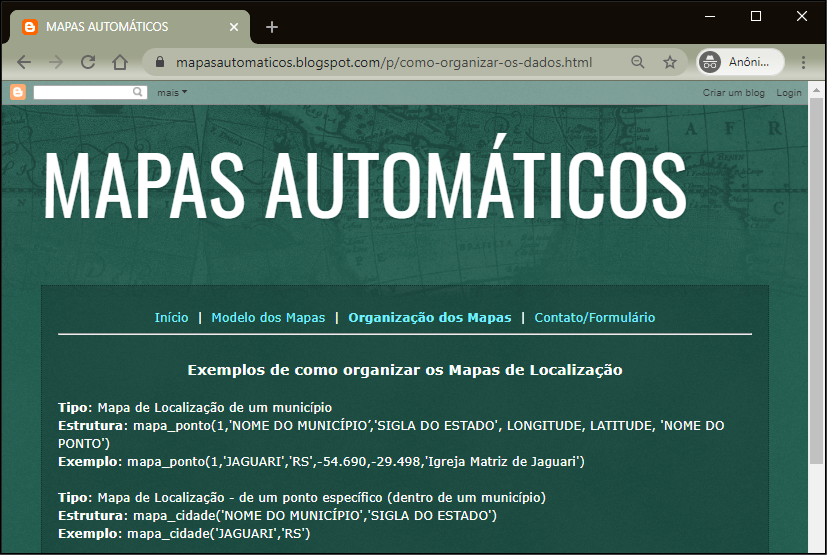This screenshot has width=827, height=555.
Task: Open Organização dos Mapas page
Action: coord(429,318)
